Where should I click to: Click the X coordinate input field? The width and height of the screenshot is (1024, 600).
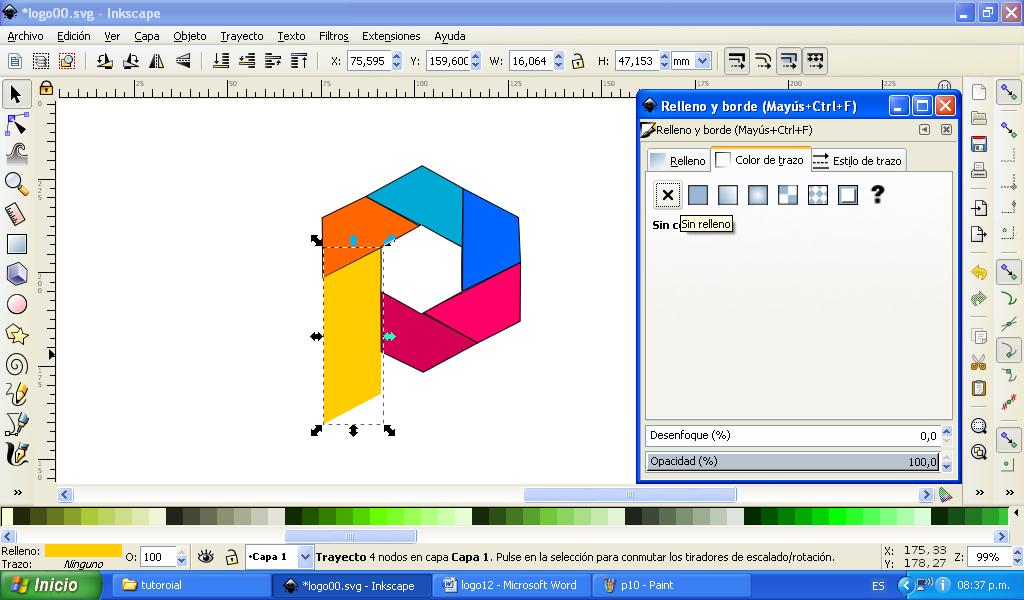[x=369, y=61]
